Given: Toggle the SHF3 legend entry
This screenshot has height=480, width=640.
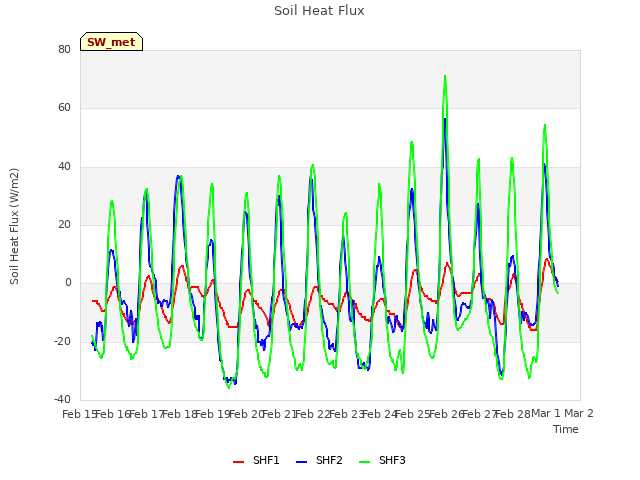Looking at the screenshot, I should (382, 460).
